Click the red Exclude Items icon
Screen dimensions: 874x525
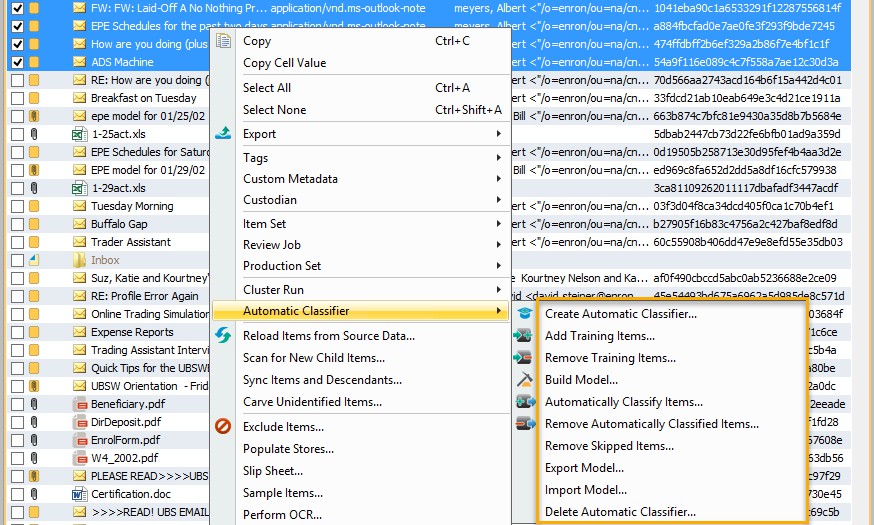[223, 426]
